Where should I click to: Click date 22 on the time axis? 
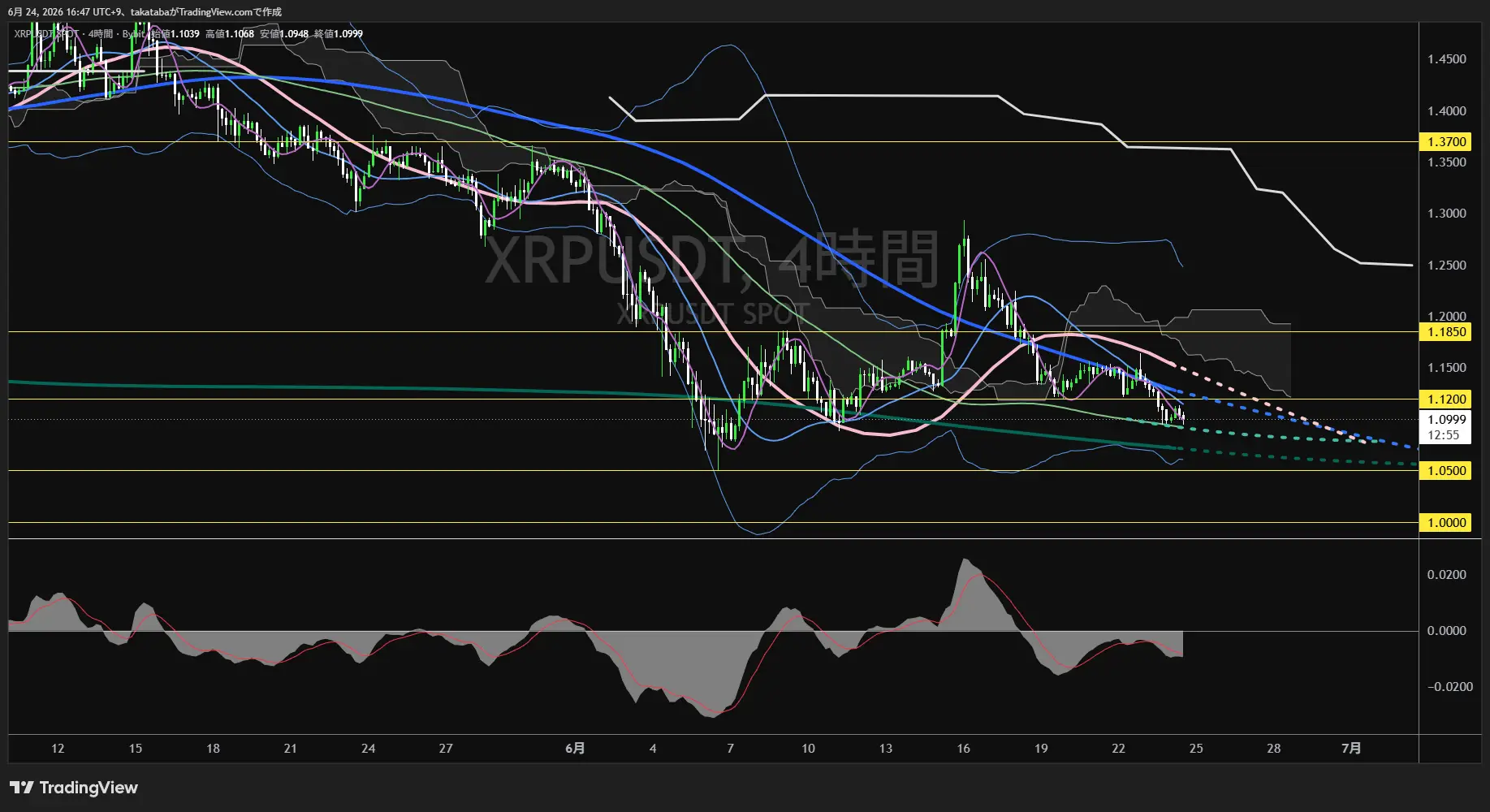point(1118,749)
